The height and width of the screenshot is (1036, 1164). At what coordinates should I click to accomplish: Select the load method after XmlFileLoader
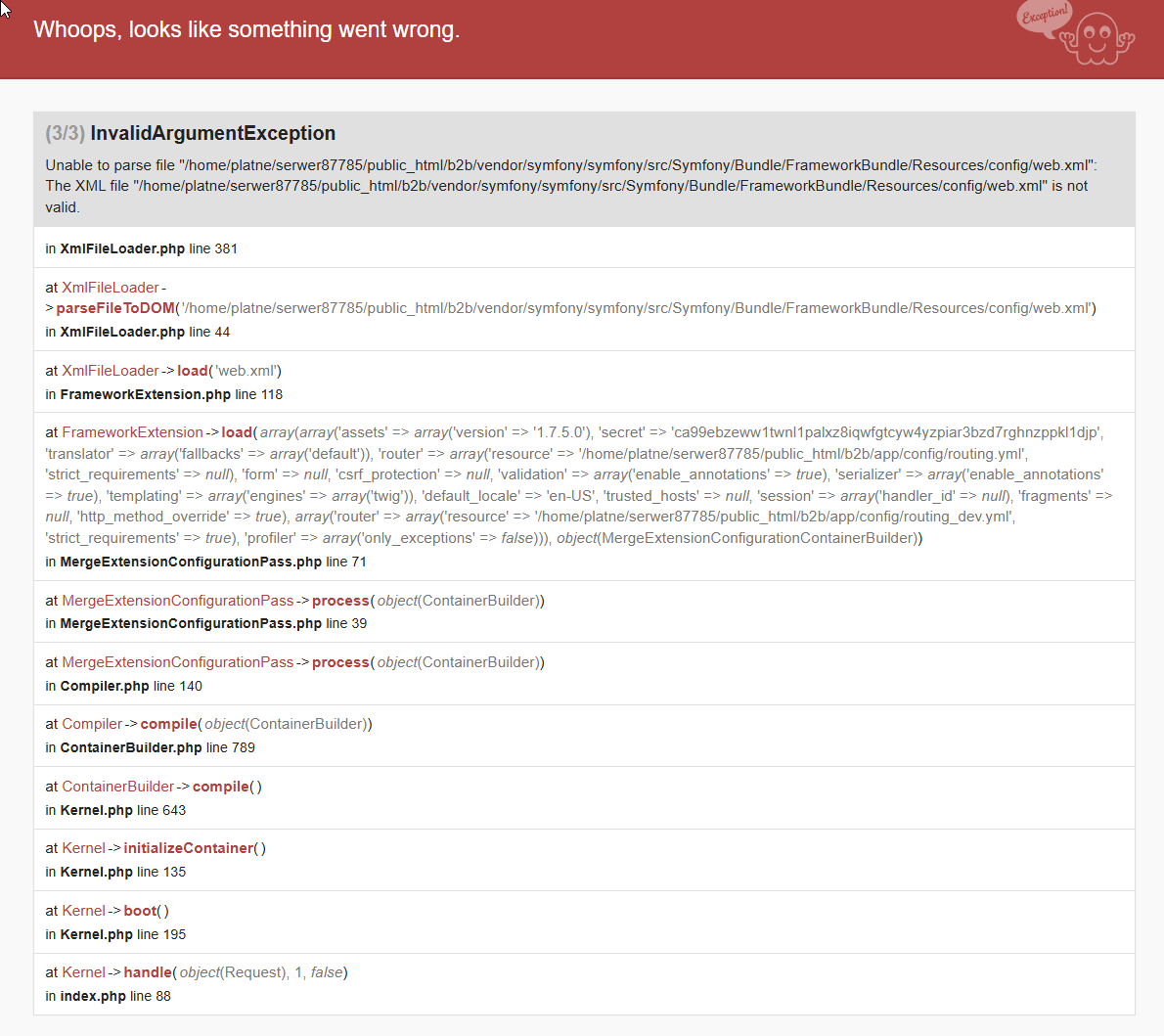(x=193, y=371)
